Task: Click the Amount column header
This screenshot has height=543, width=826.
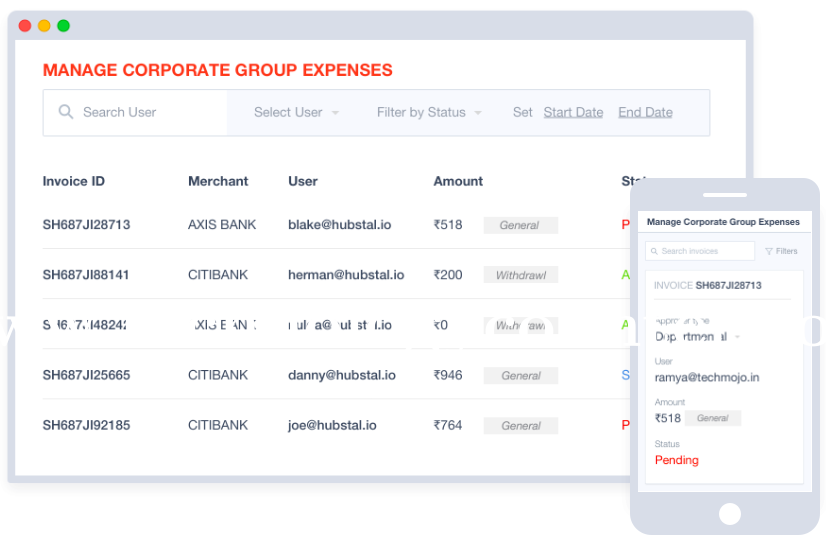Action: tap(458, 181)
